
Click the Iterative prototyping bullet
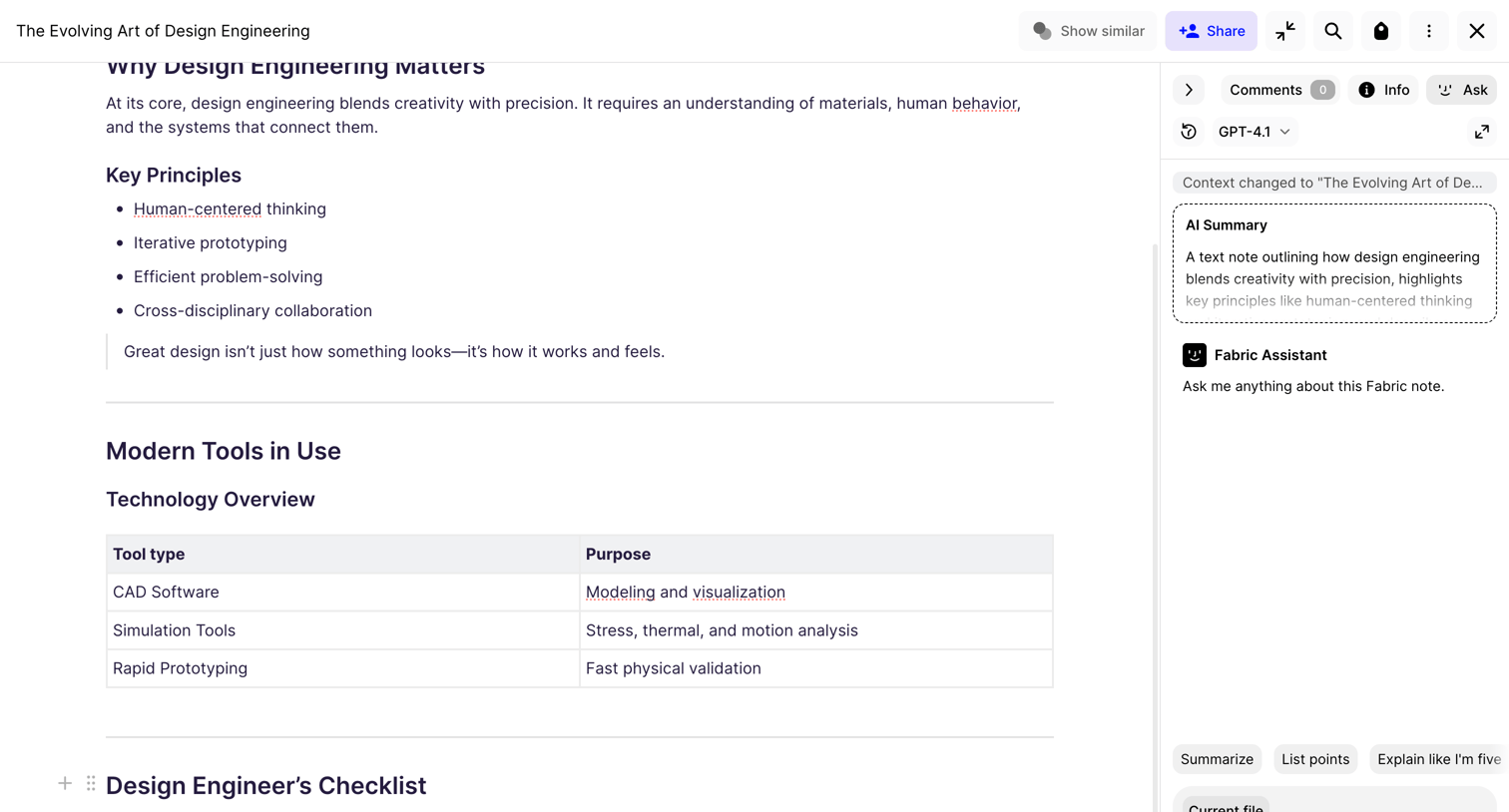[x=211, y=243]
